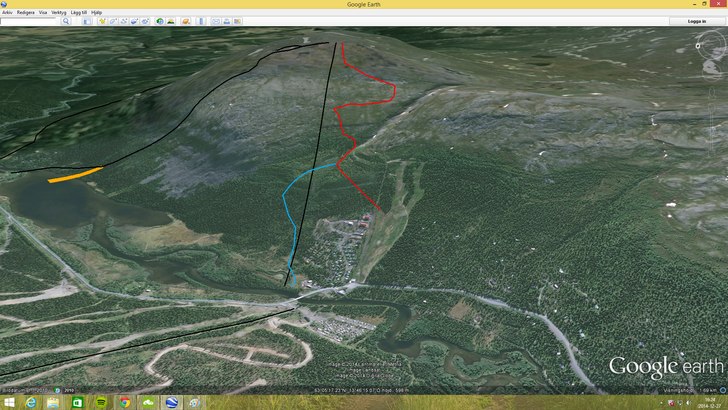Click the Print icon in toolbar

(226, 20)
